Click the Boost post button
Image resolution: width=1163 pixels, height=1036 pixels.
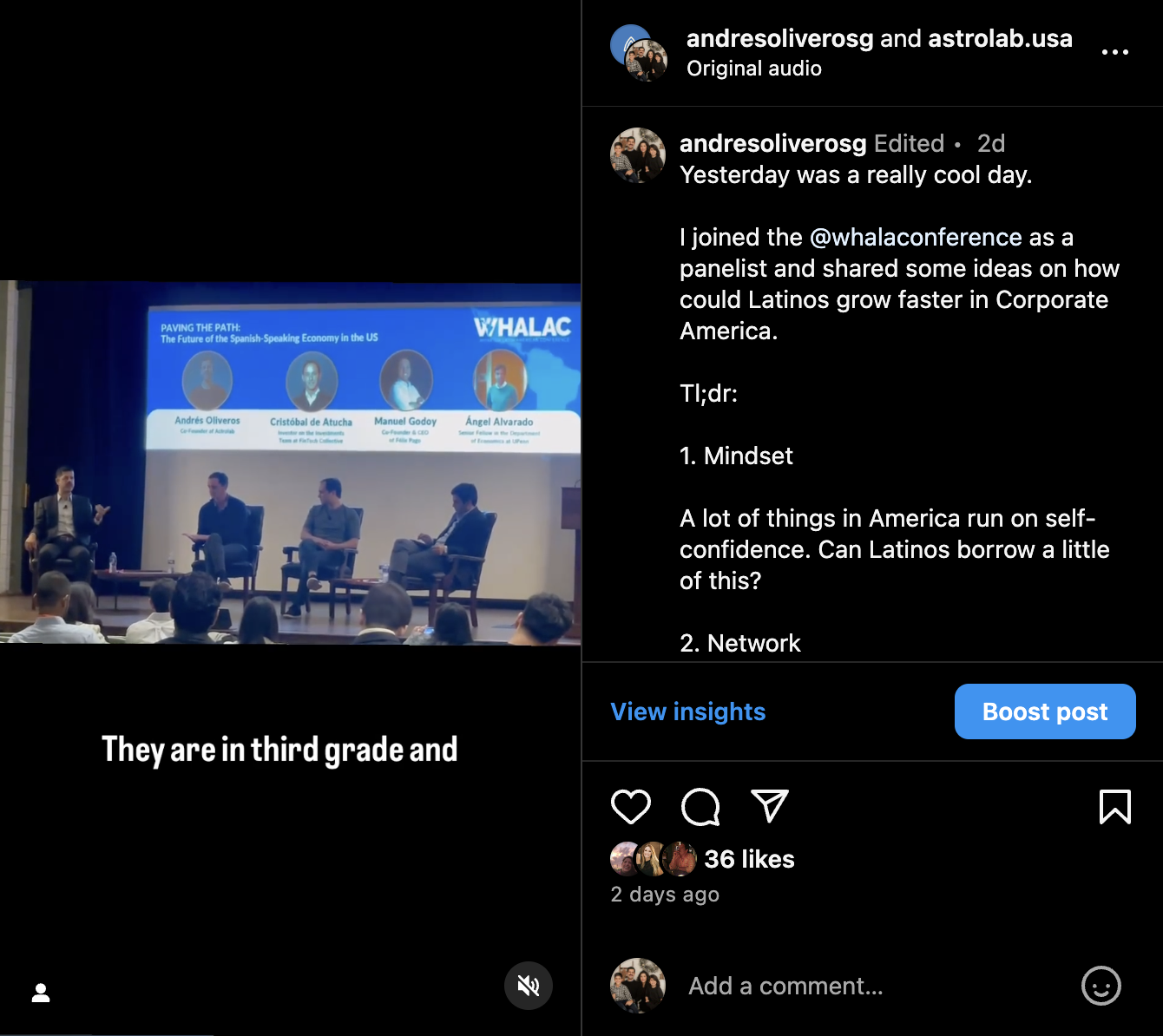pos(1045,711)
